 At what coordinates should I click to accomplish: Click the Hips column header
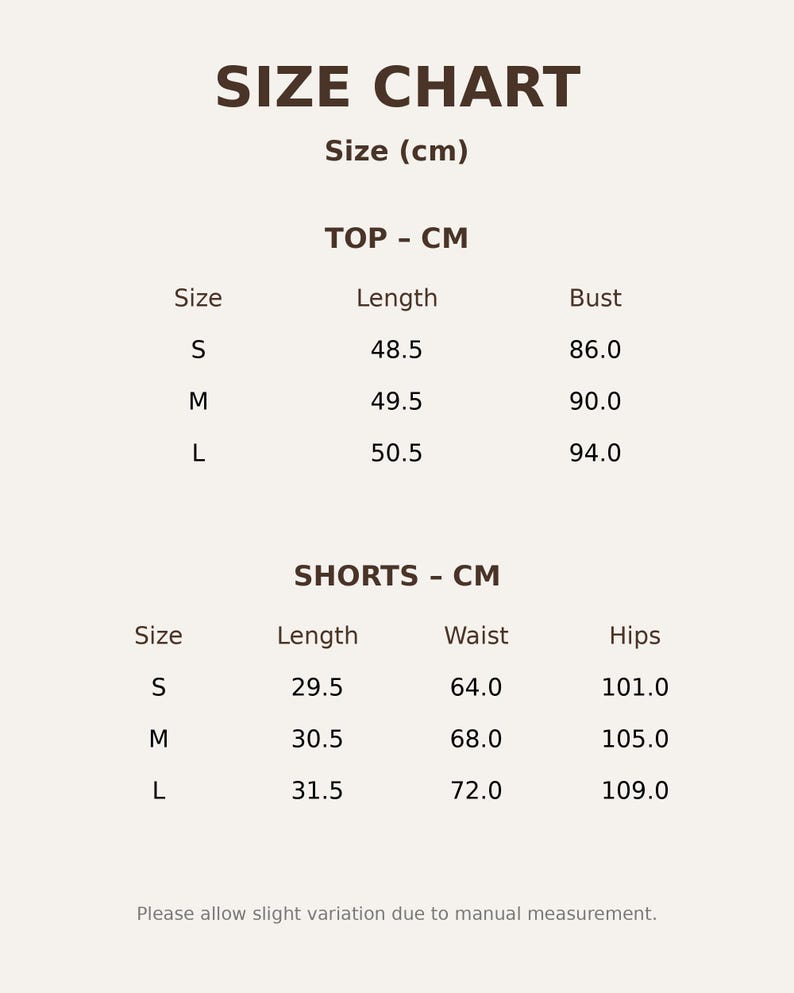click(x=634, y=636)
